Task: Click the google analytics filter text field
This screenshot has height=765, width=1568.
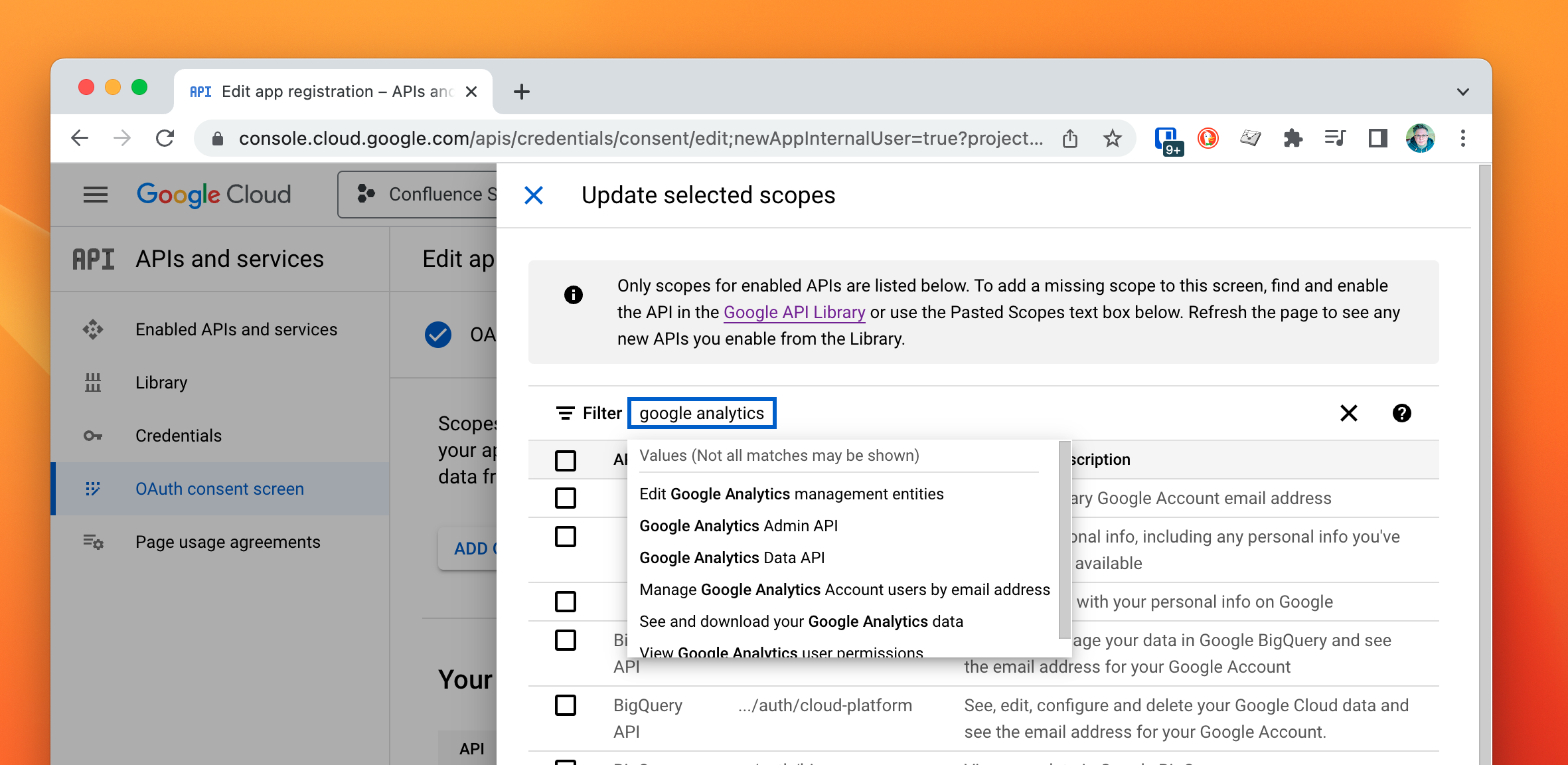Action: pos(702,413)
